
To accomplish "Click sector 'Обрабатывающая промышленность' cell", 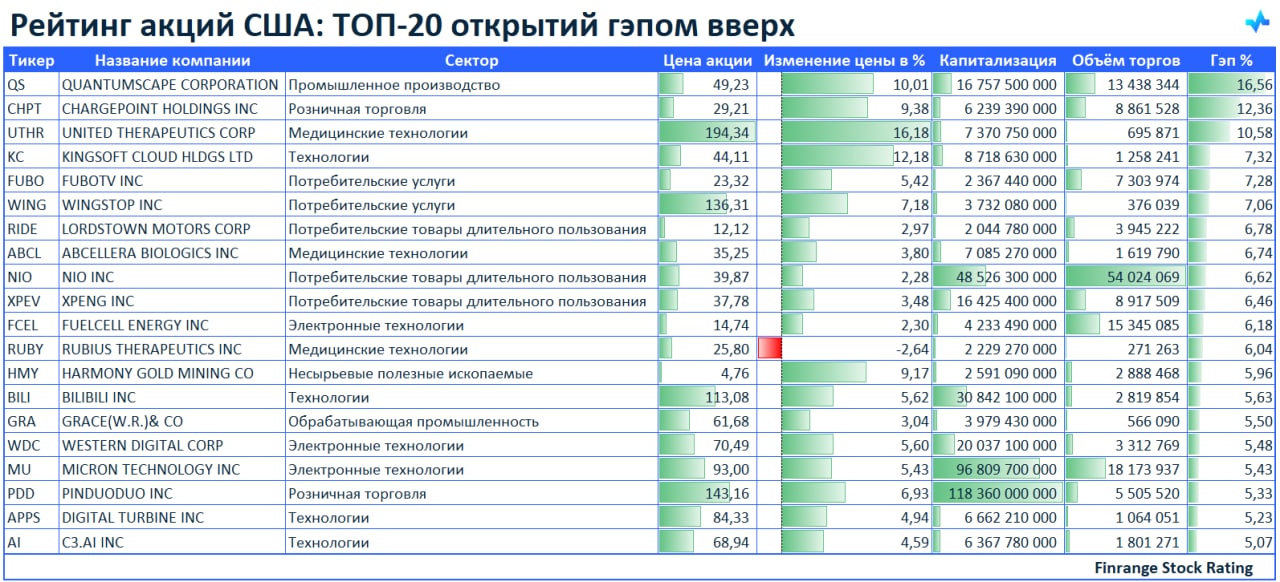I will [x=471, y=421].
